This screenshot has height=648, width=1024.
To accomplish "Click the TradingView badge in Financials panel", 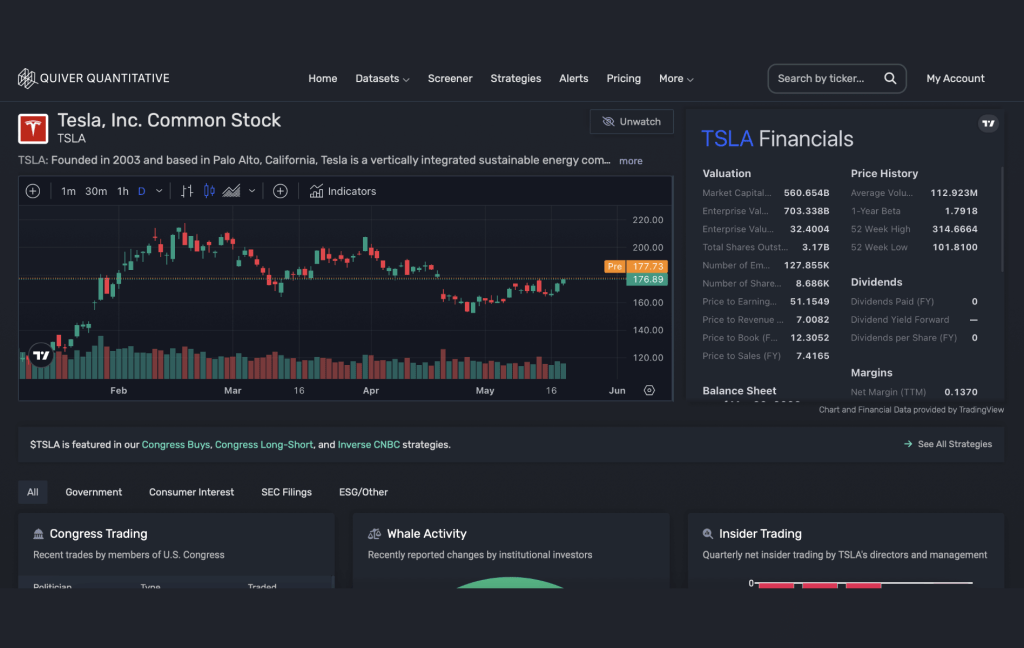I will [x=988, y=123].
